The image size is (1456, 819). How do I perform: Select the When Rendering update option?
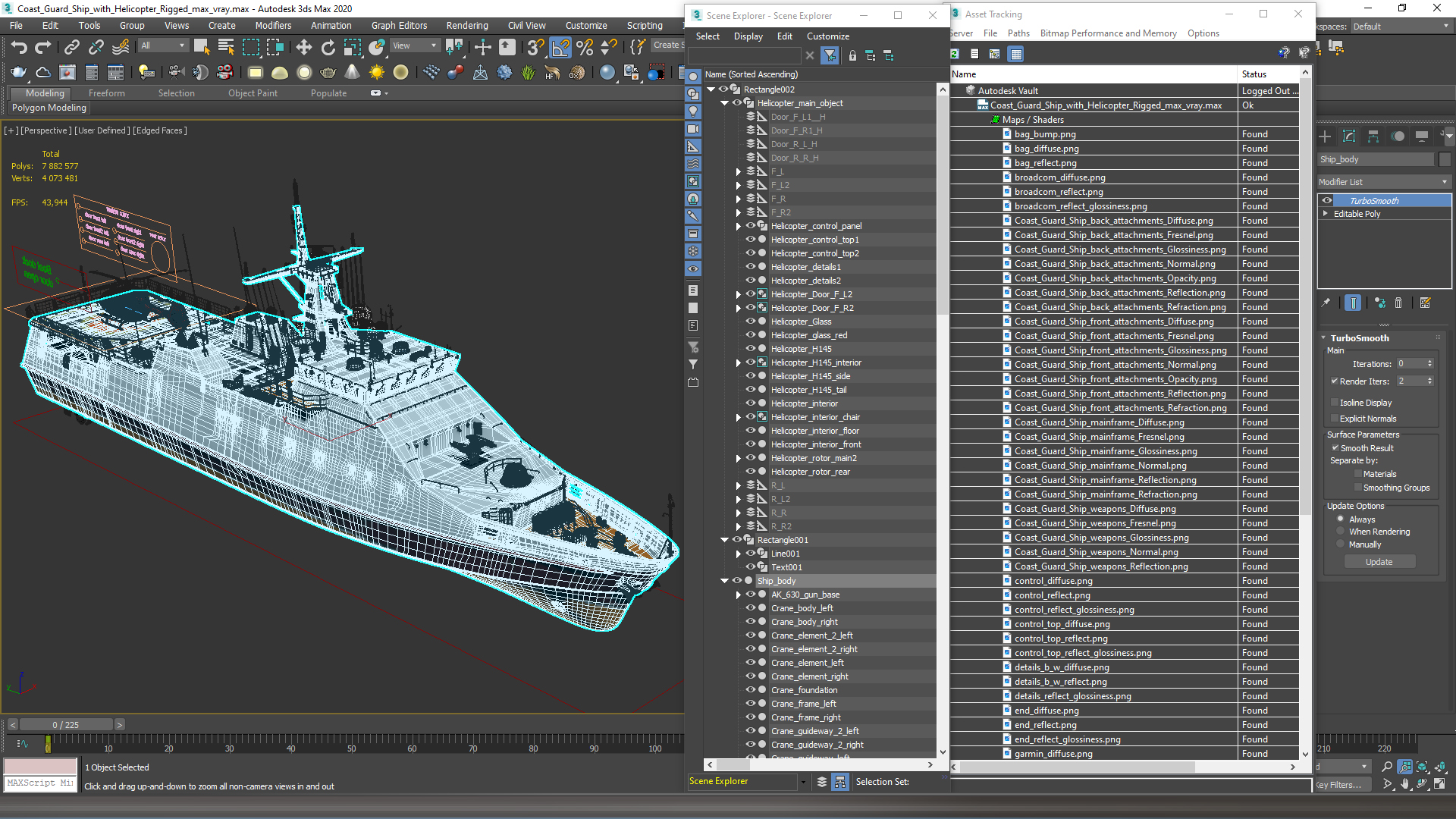coord(1341,532)
